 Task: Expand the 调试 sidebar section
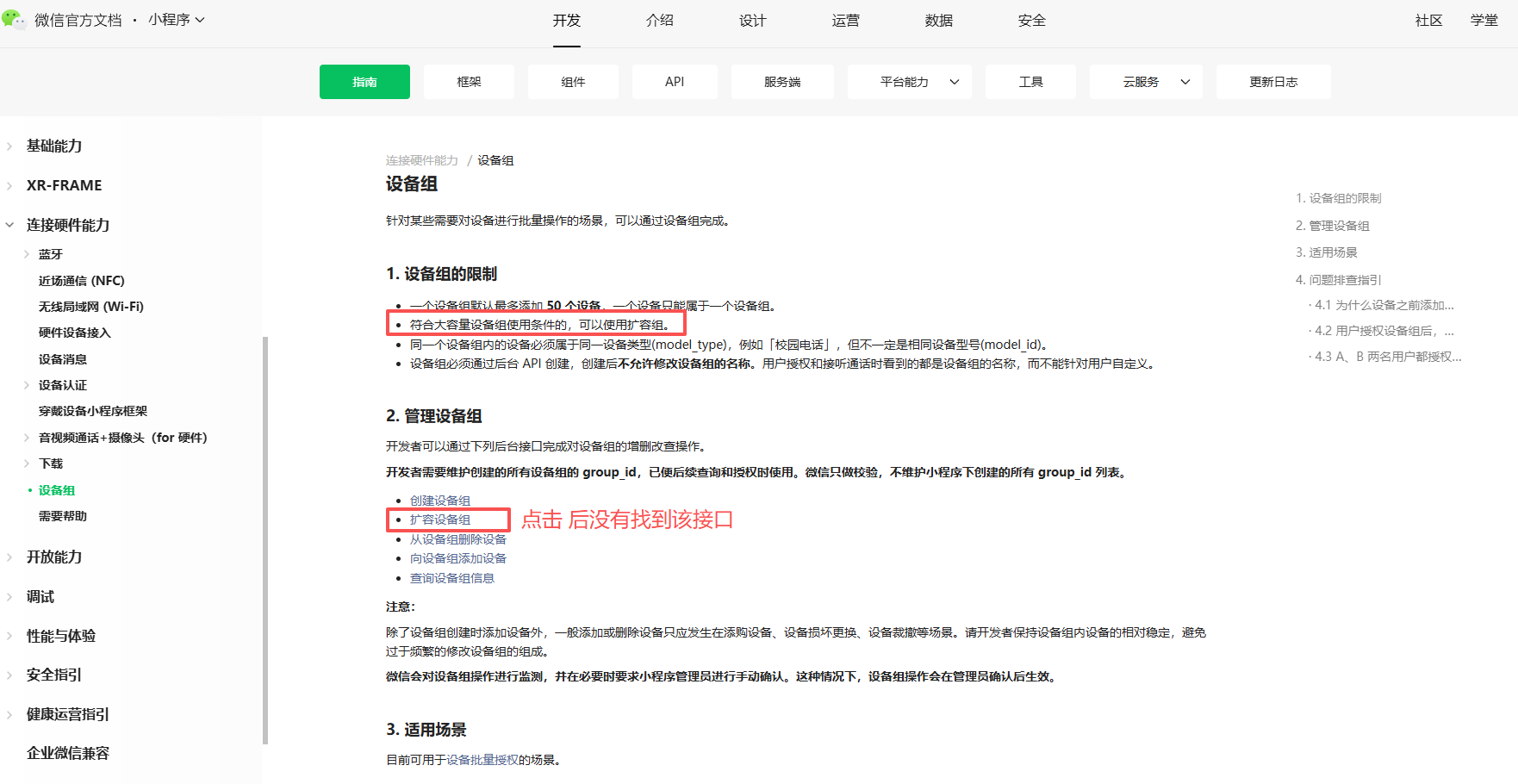tap(9, 597)
